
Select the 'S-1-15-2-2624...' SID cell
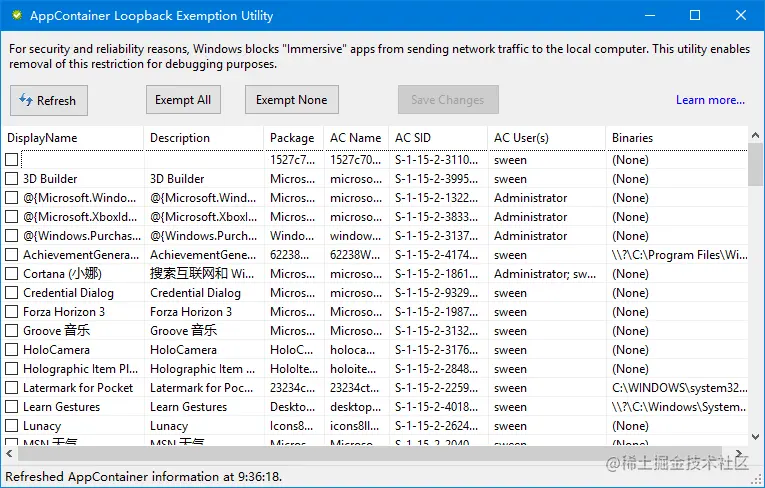[x=436, y=426]
